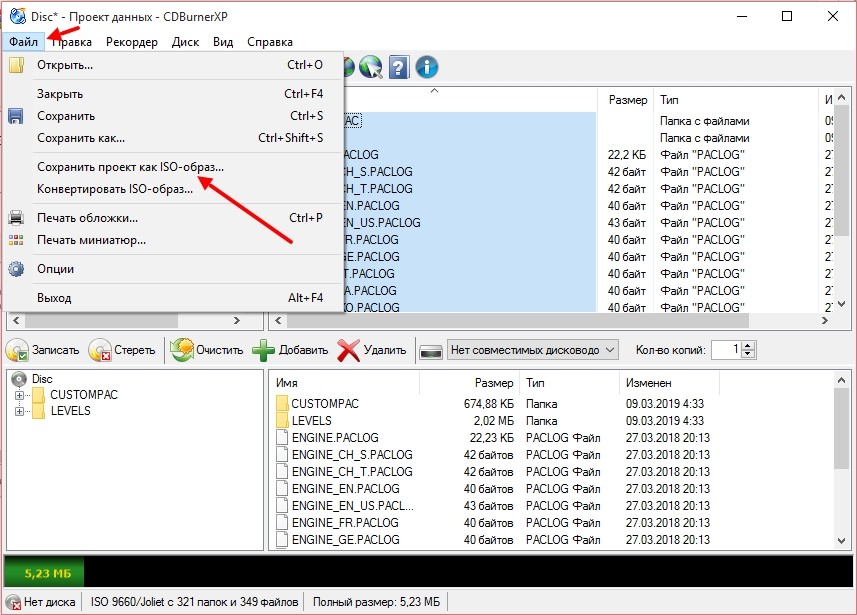The height and width of the screenshot is (615, 857).
Task: Click the Кол-во копий number field
Action: (x=726, y=350)
